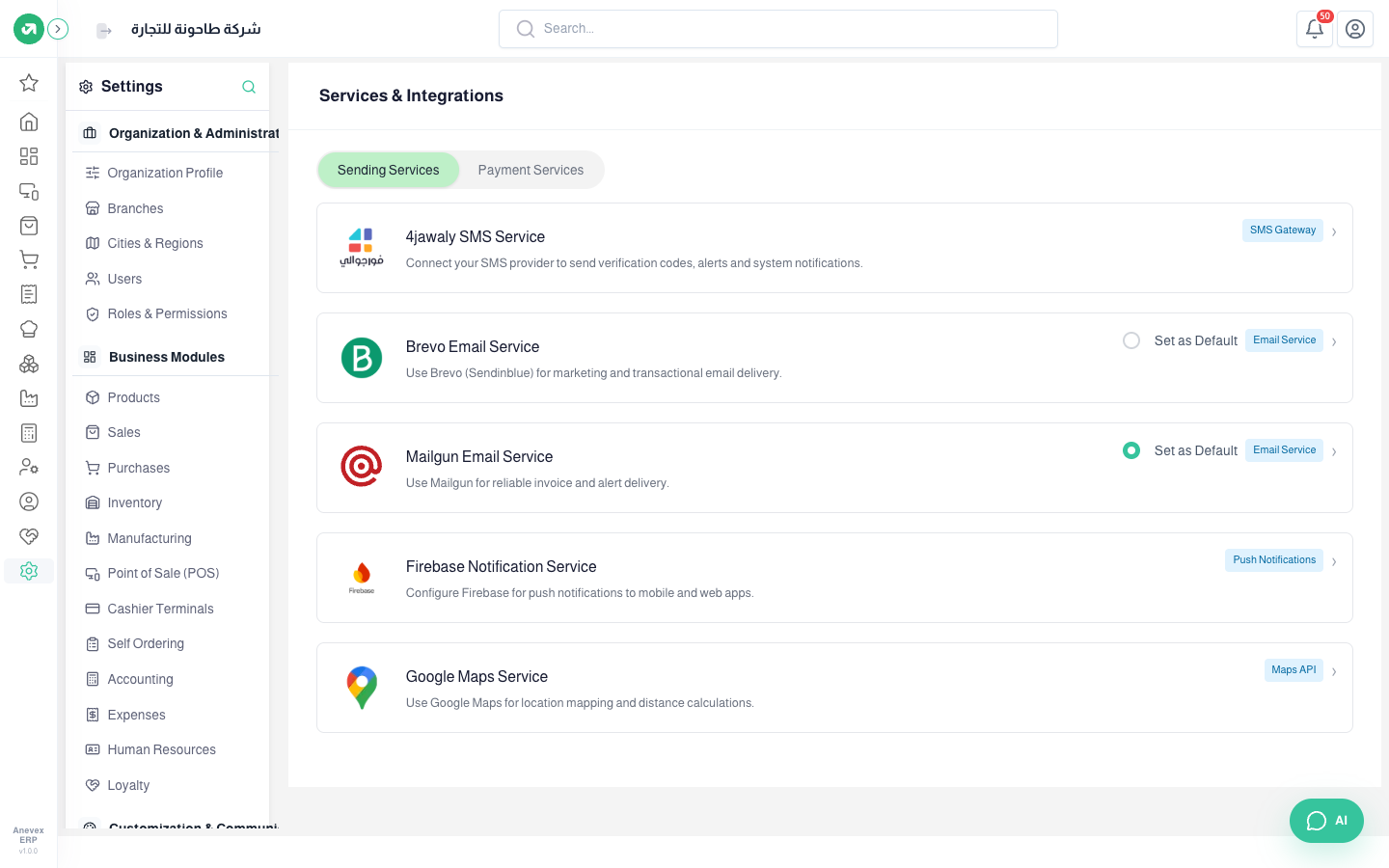The image size is (1389, 868).
Task: Open the notifications bell
Action: 1315,29
